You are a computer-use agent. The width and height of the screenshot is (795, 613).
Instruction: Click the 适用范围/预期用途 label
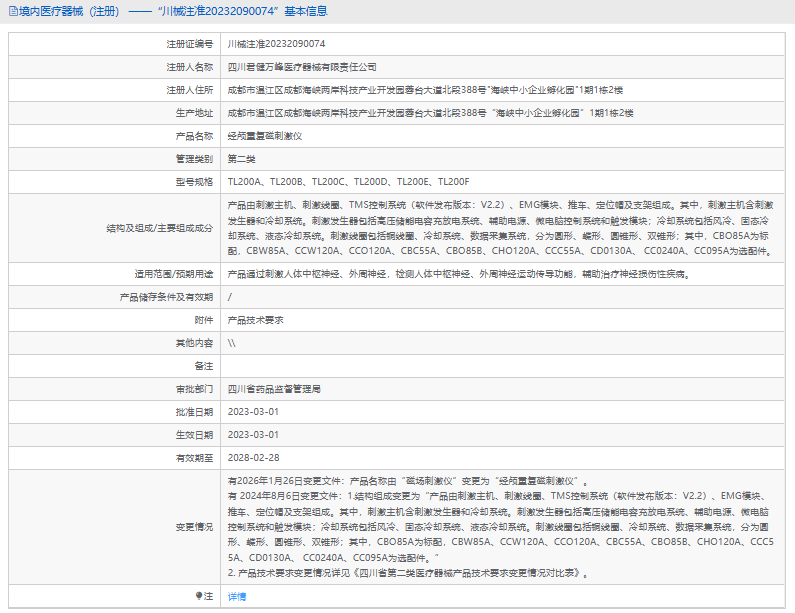[x=173, y=274]
